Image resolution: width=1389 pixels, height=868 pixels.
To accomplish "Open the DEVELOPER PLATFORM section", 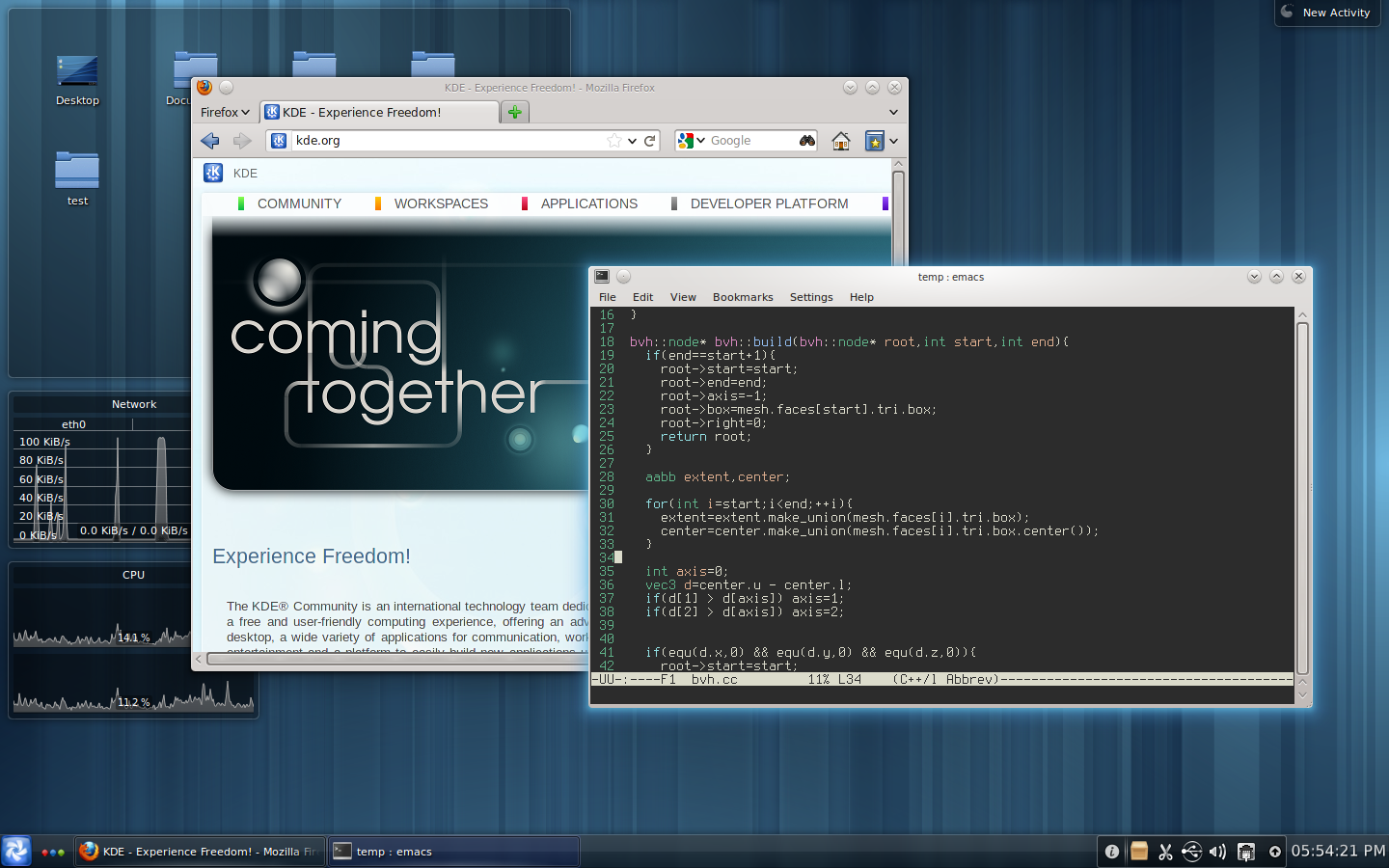I will pos(769,203).
